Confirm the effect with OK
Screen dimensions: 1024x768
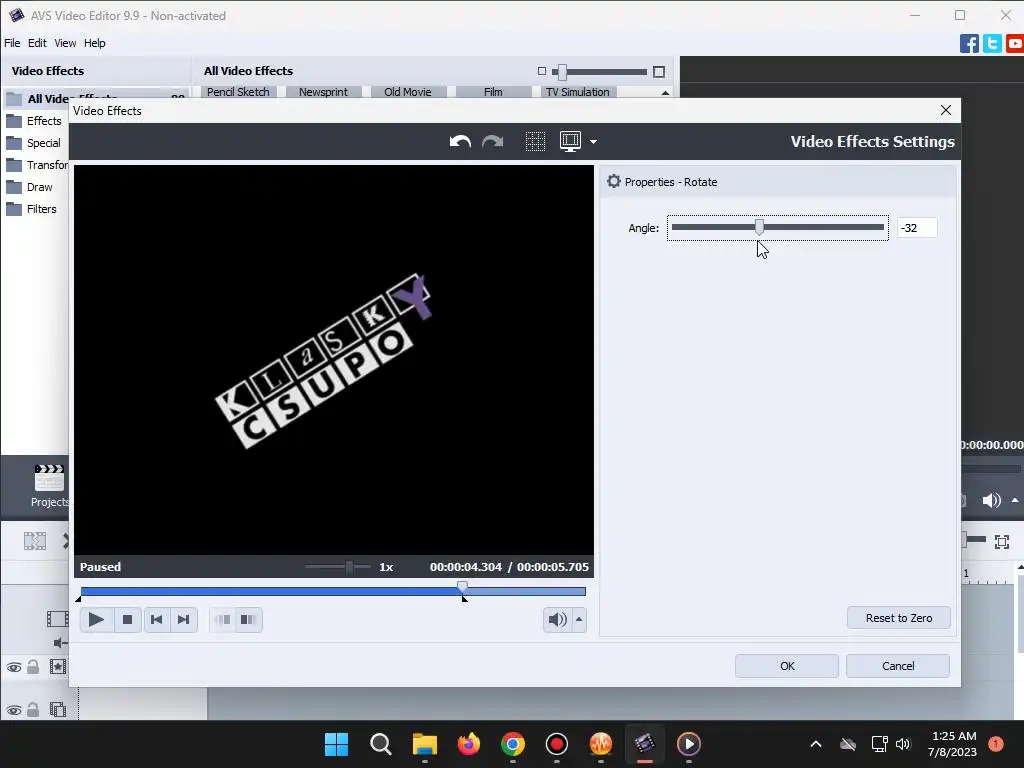[787, 666]
